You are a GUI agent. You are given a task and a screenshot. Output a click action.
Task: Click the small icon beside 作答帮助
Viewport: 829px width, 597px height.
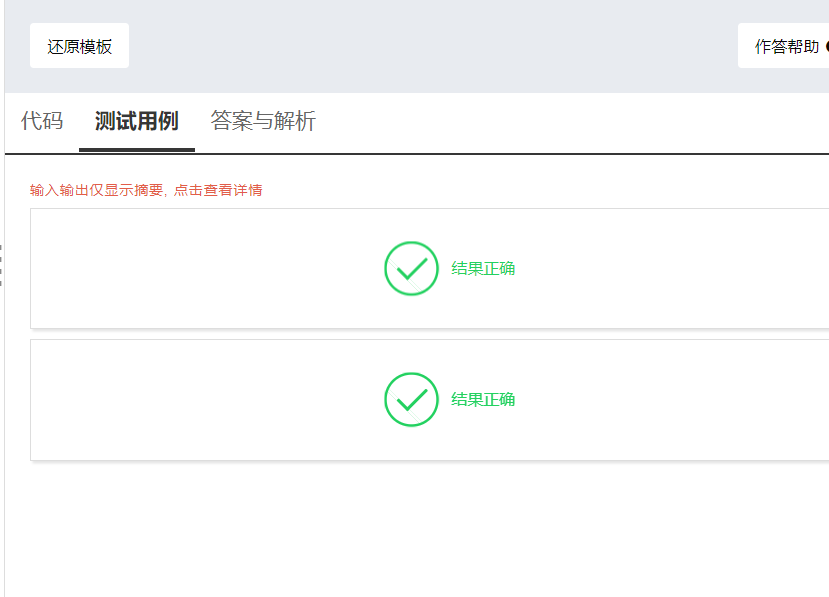[826, 47]
